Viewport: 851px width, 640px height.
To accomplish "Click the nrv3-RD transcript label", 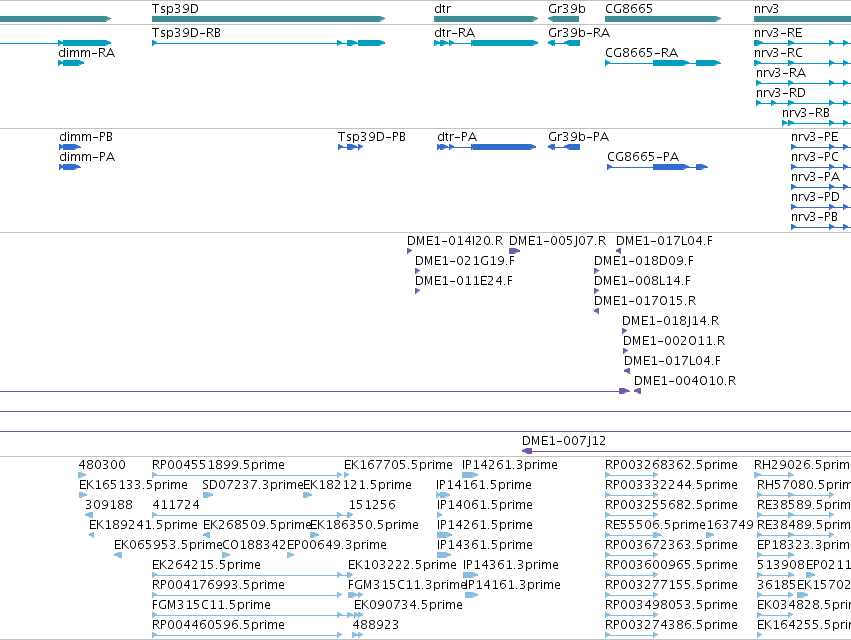I will pyautogui.click(x=780, y=93).
